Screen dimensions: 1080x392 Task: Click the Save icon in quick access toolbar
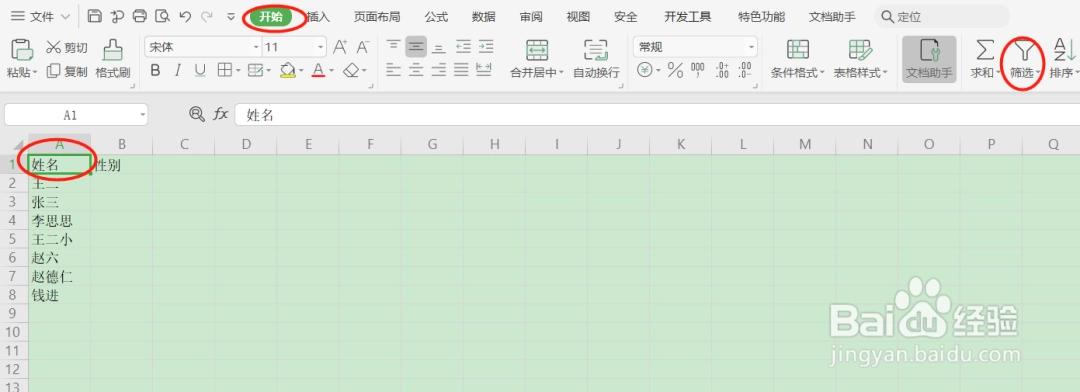pos(95,16)
